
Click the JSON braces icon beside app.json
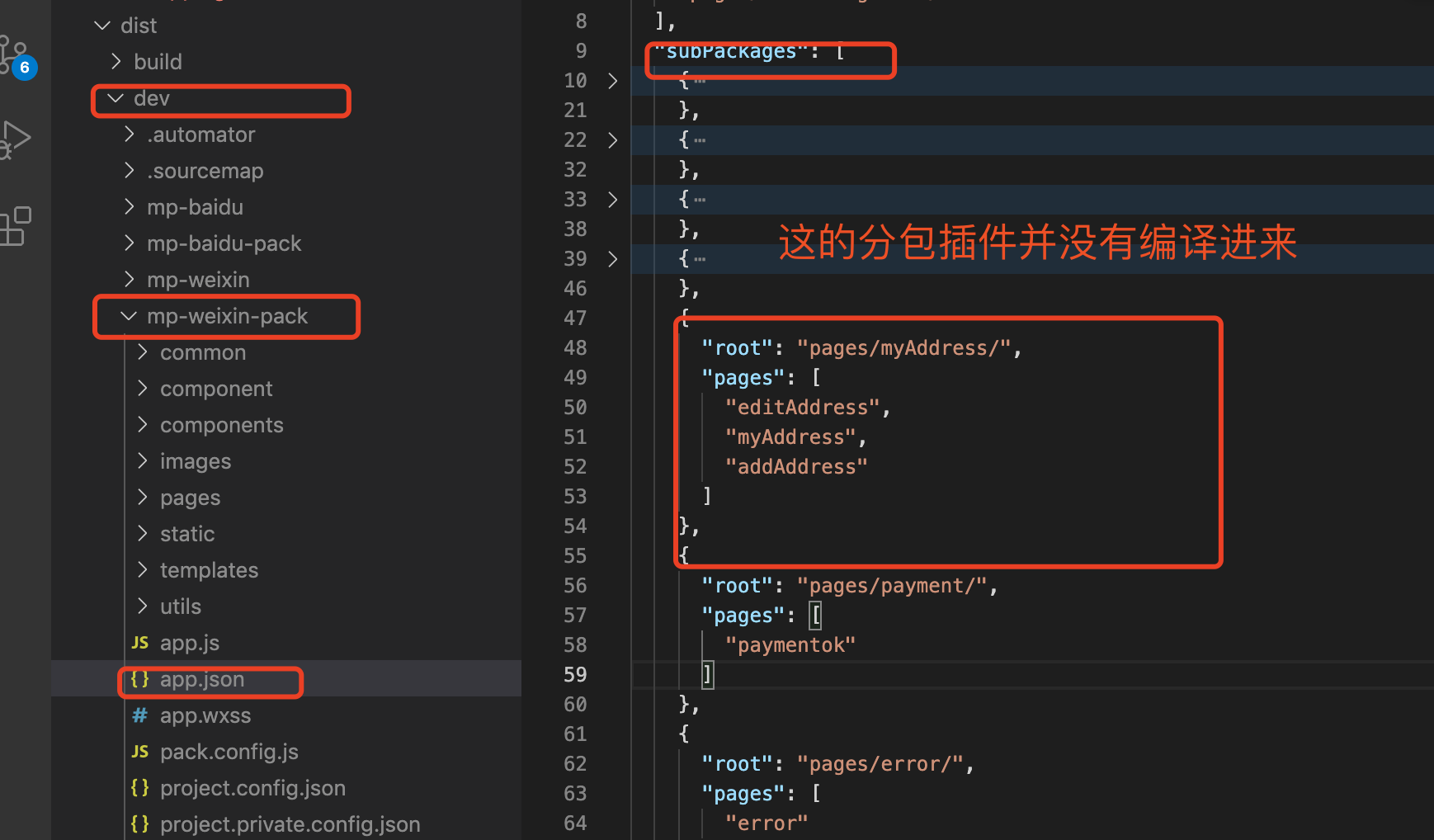pyautogui.click(x=140, y=679)
